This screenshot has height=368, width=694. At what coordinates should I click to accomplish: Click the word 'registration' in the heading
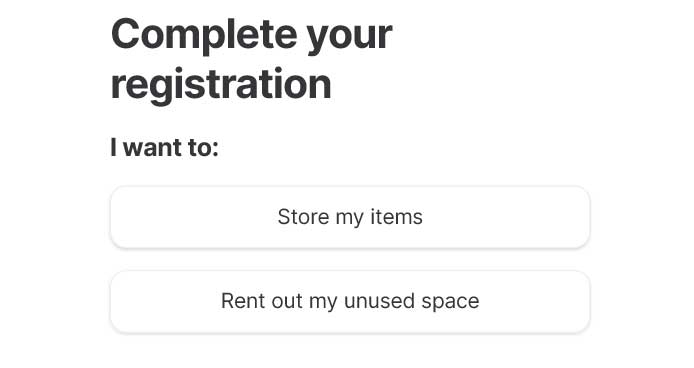pos(221,85)
